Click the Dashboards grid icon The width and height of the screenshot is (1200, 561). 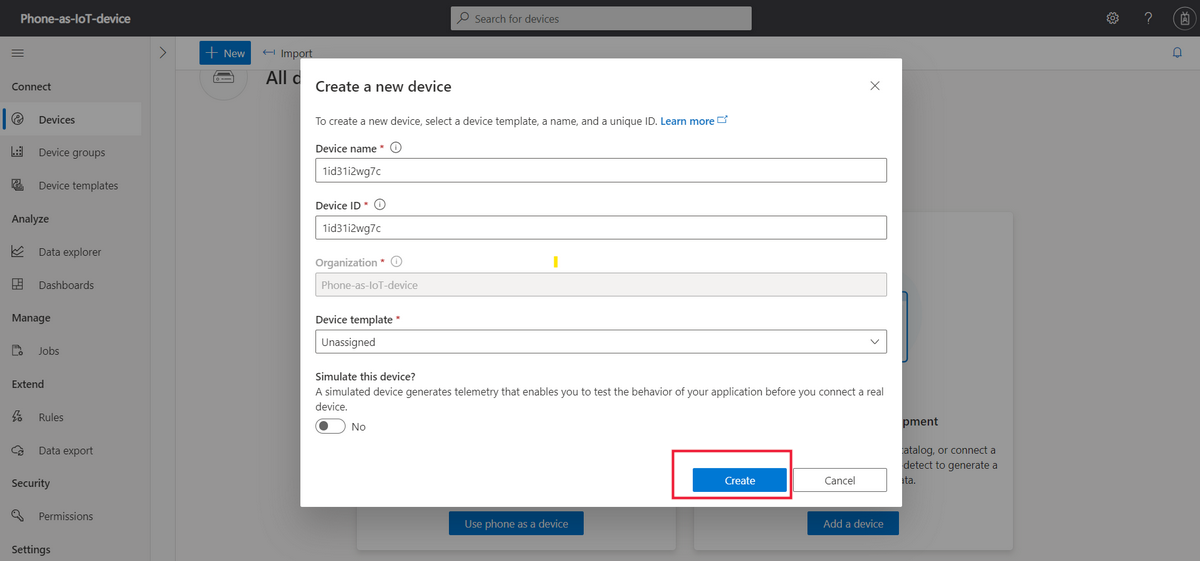(18, 285)
